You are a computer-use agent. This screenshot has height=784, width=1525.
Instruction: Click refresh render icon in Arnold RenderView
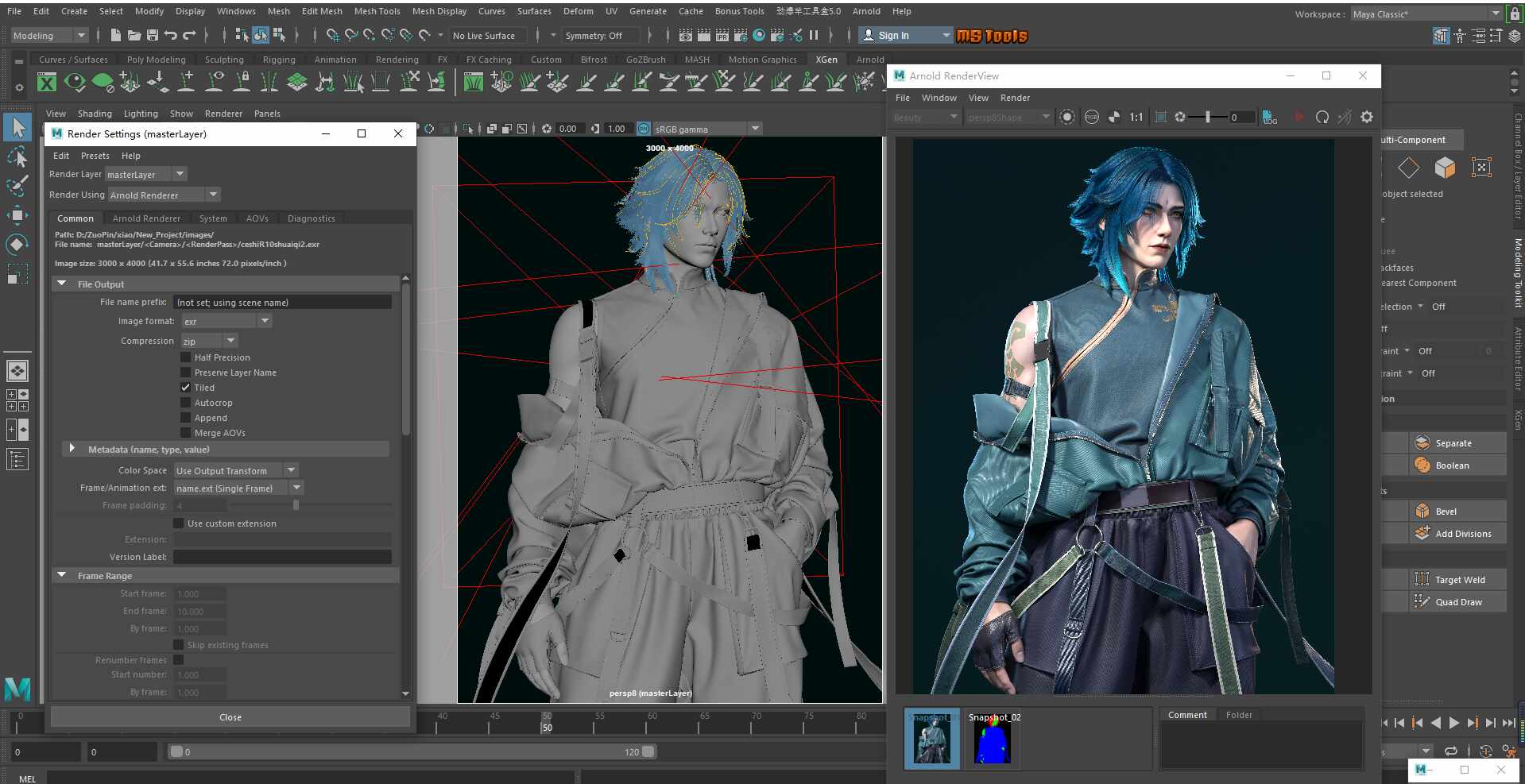(1322, 117)
